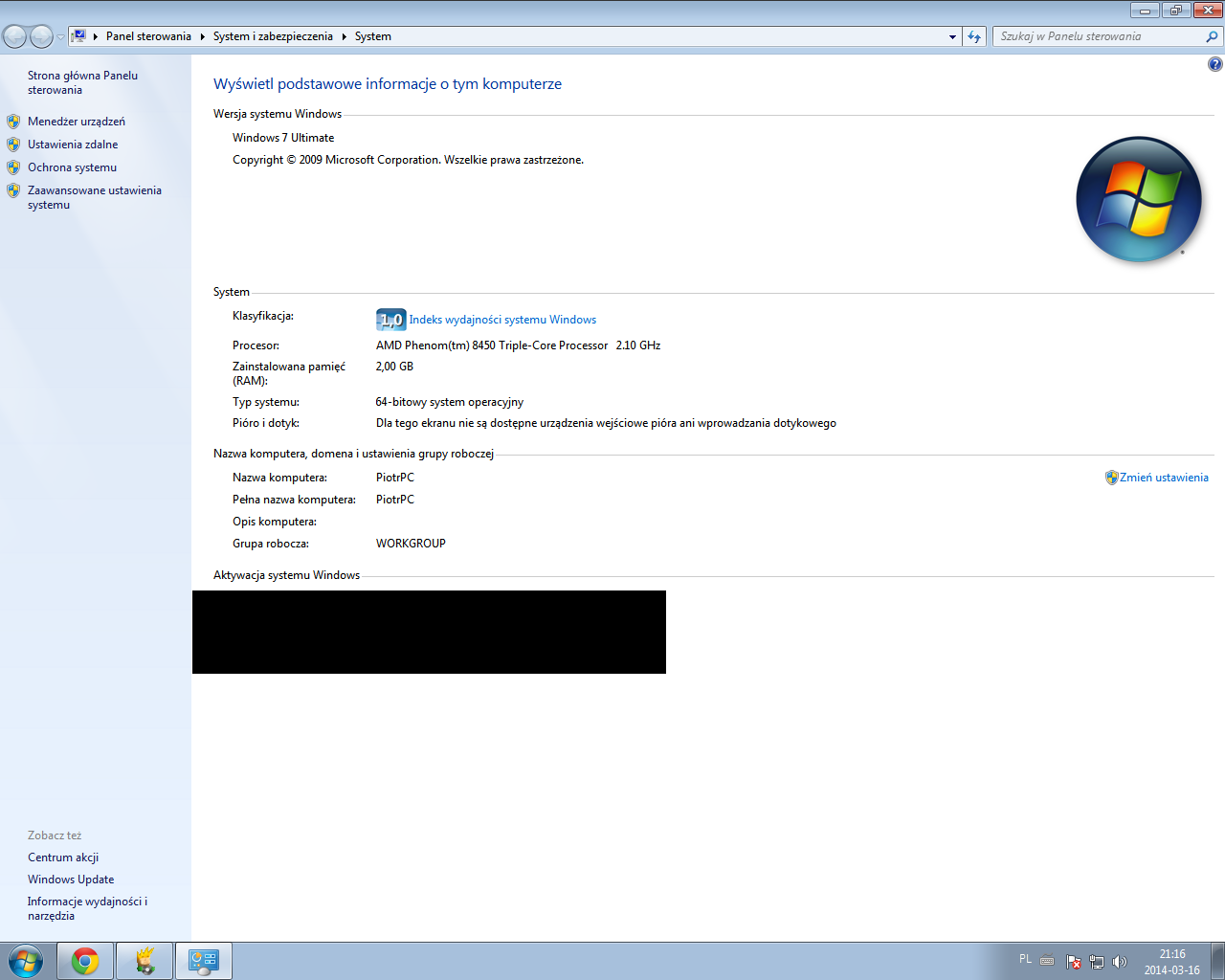Click the Zmień ustawienia link
The width and height of the screenshot is (1225, 980).
(x=1164, y=477)
